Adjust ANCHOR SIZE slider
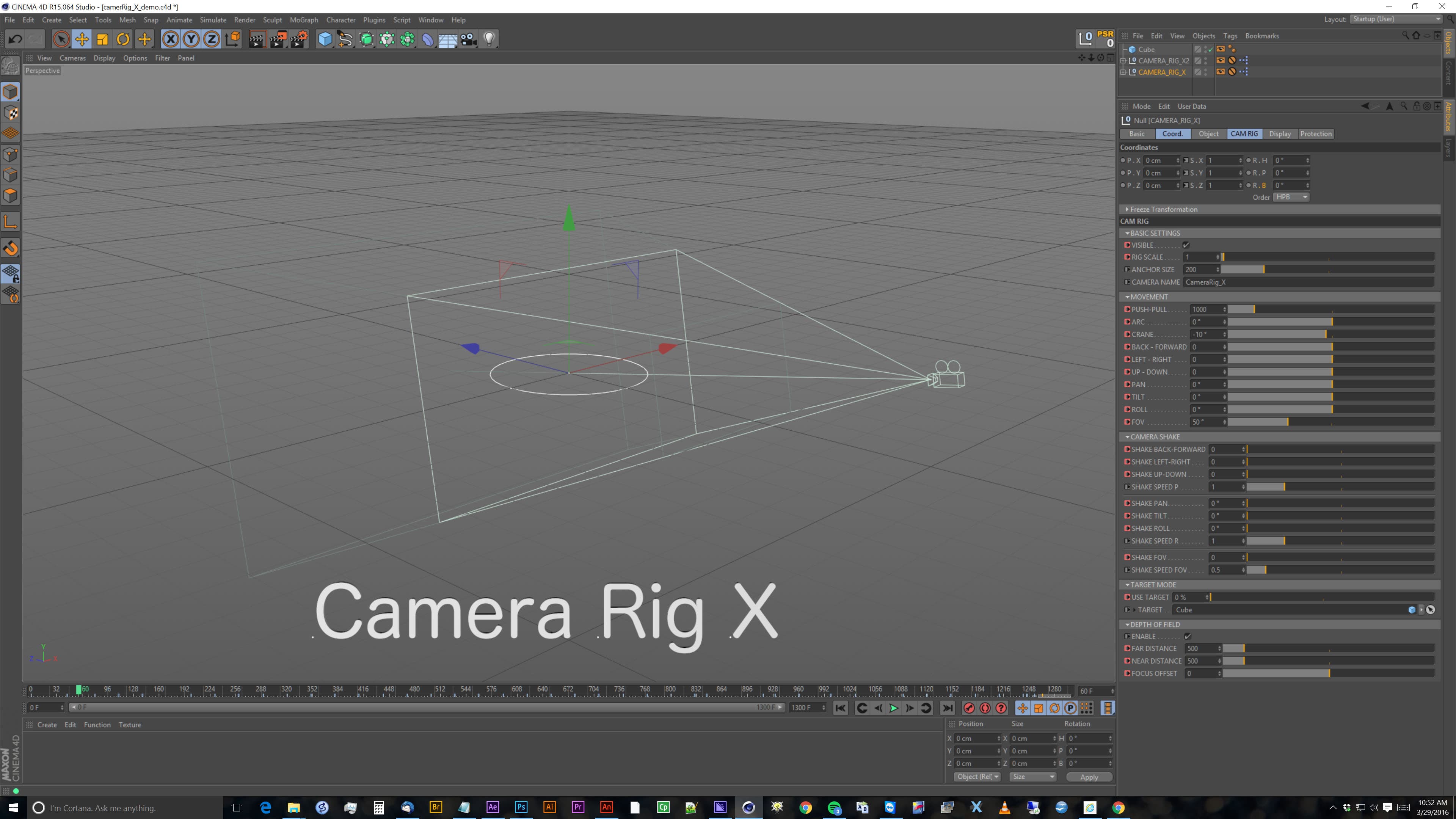This screenshot has height=819, width=1456. click(1328, 270)
